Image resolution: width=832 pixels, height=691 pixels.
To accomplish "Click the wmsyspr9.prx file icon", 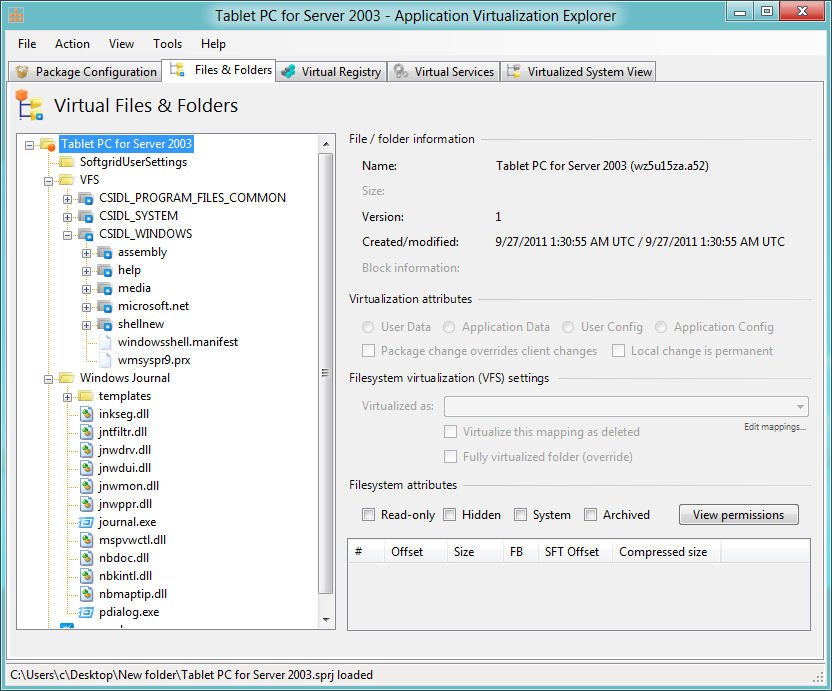I will click(105, 360).
